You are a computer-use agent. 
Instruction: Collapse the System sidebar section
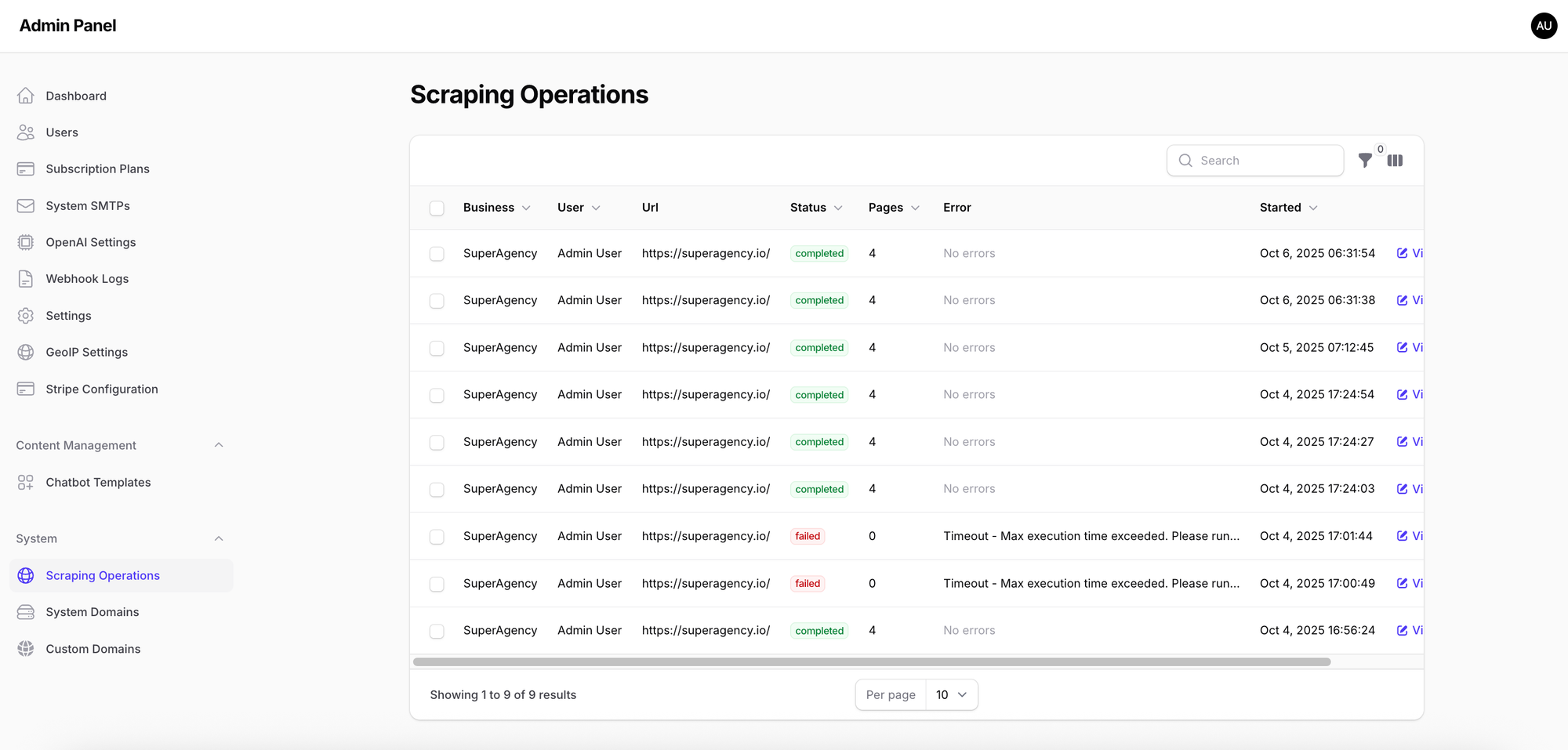point(219,538)
